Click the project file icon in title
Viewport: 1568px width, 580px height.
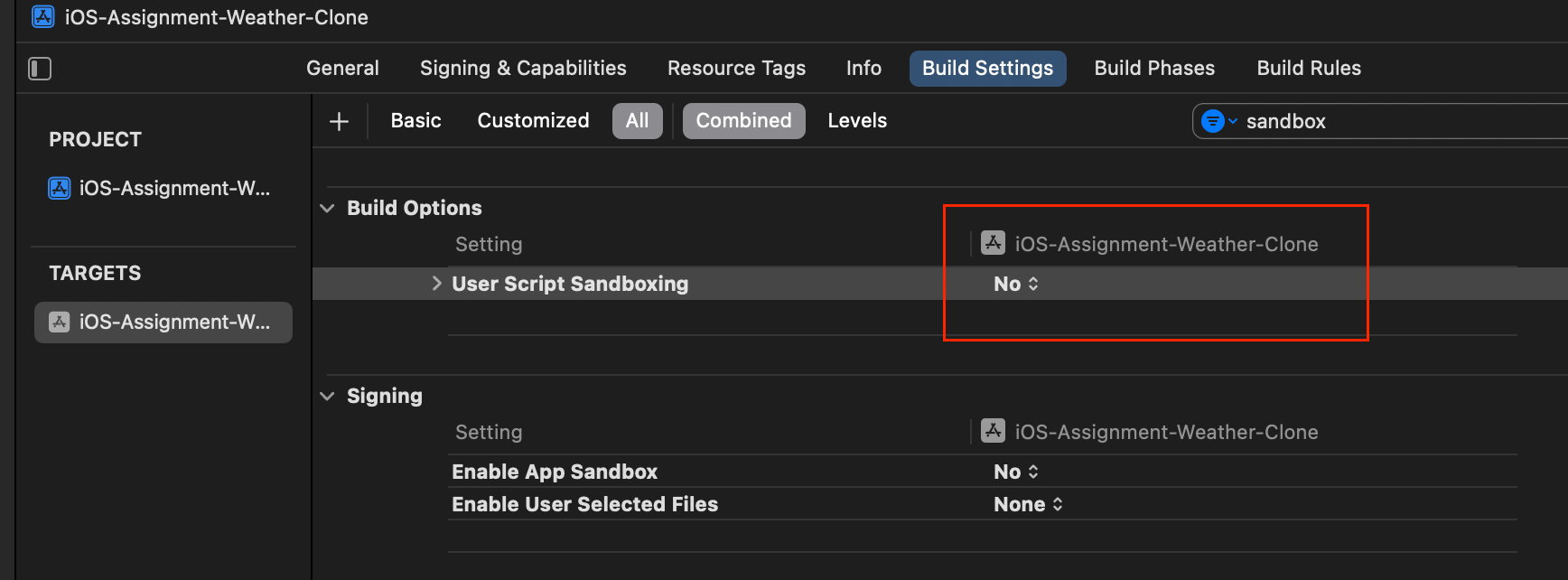pyautogui.click(x=42, y=17)
